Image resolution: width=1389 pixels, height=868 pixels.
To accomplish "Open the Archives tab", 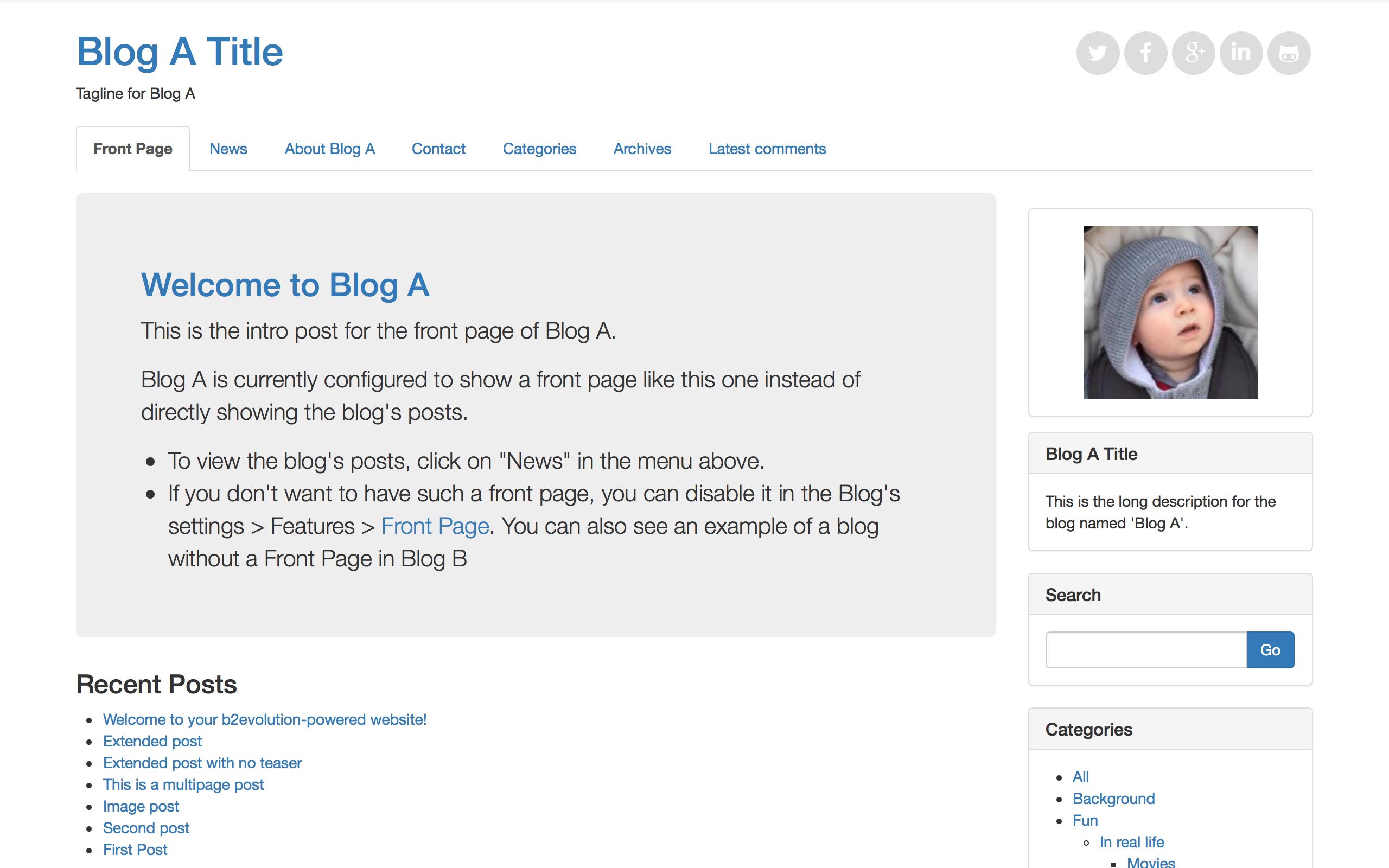I will [x=642, y=149].
